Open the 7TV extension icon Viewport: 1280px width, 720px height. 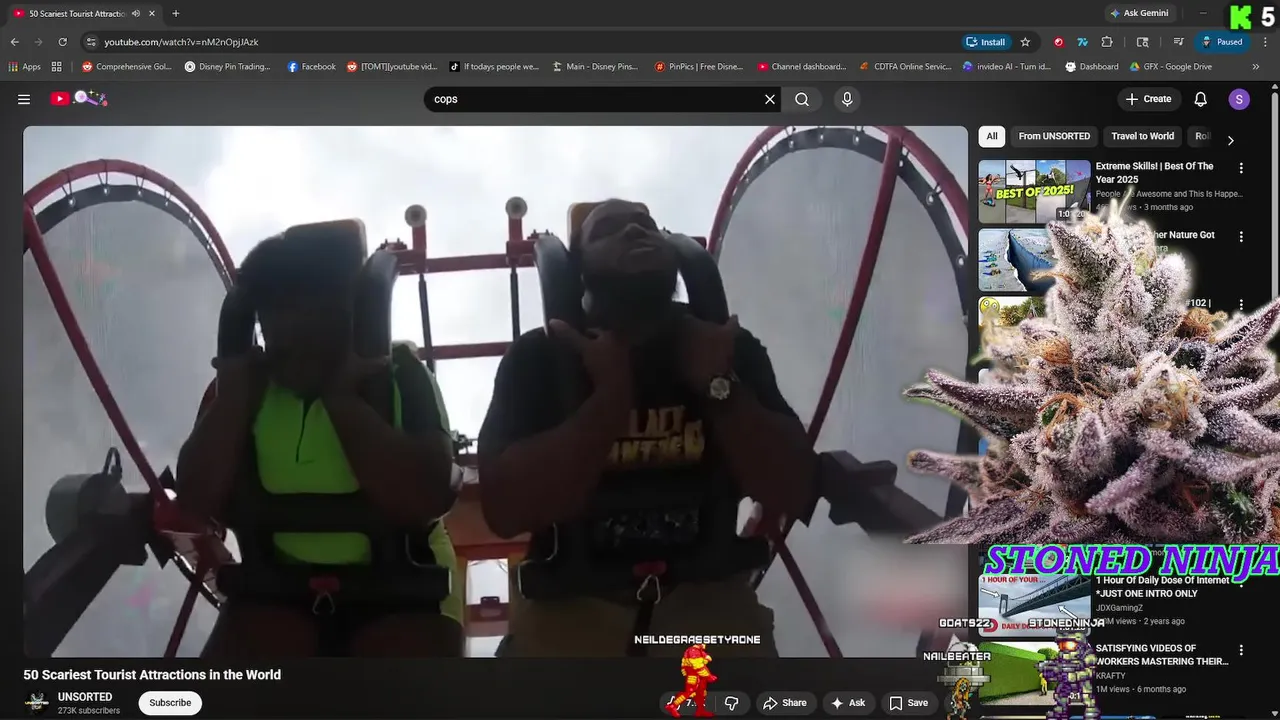(1082, 42)
